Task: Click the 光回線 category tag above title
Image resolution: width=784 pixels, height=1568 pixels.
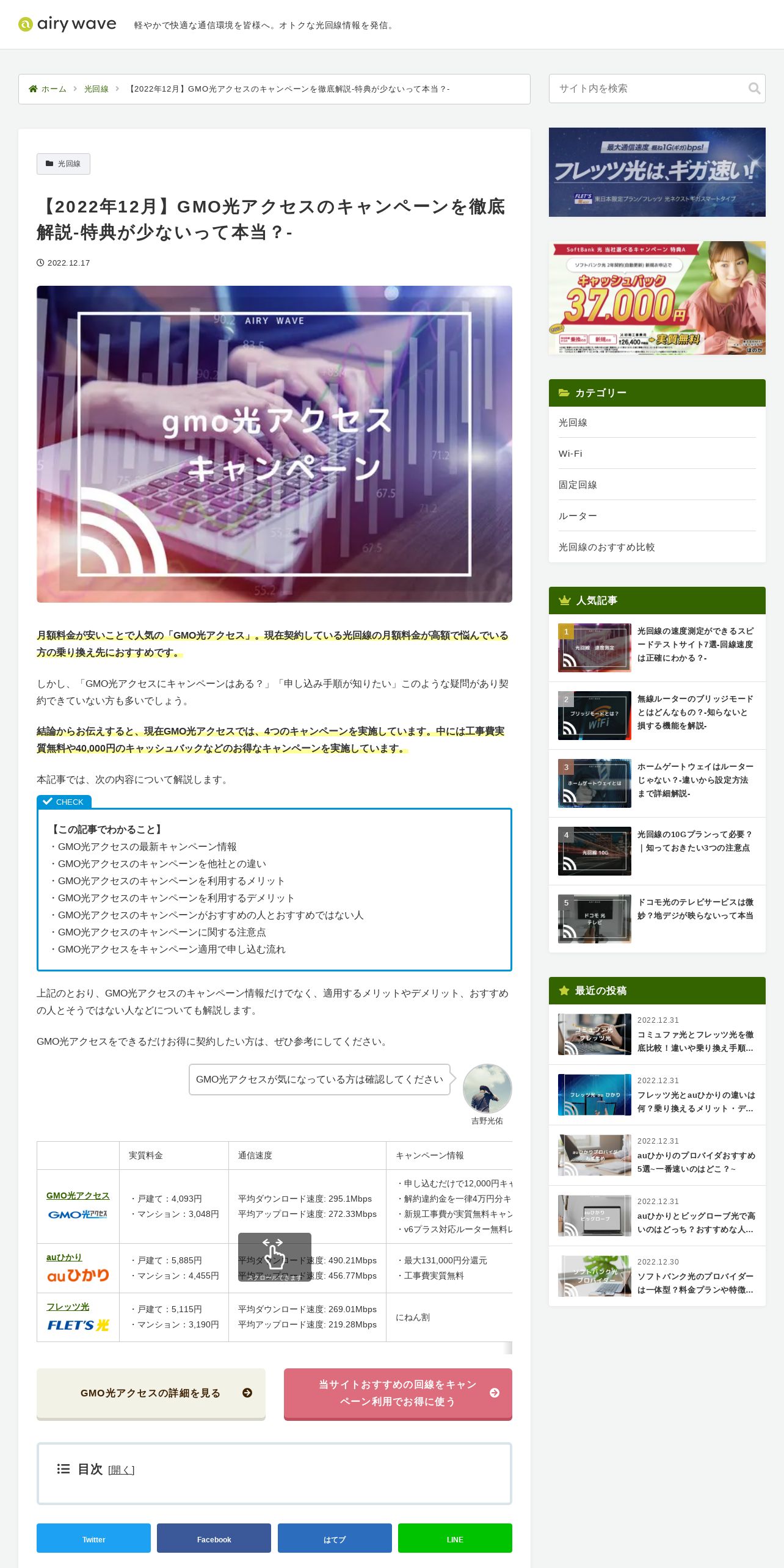Action: pos(64,164)
